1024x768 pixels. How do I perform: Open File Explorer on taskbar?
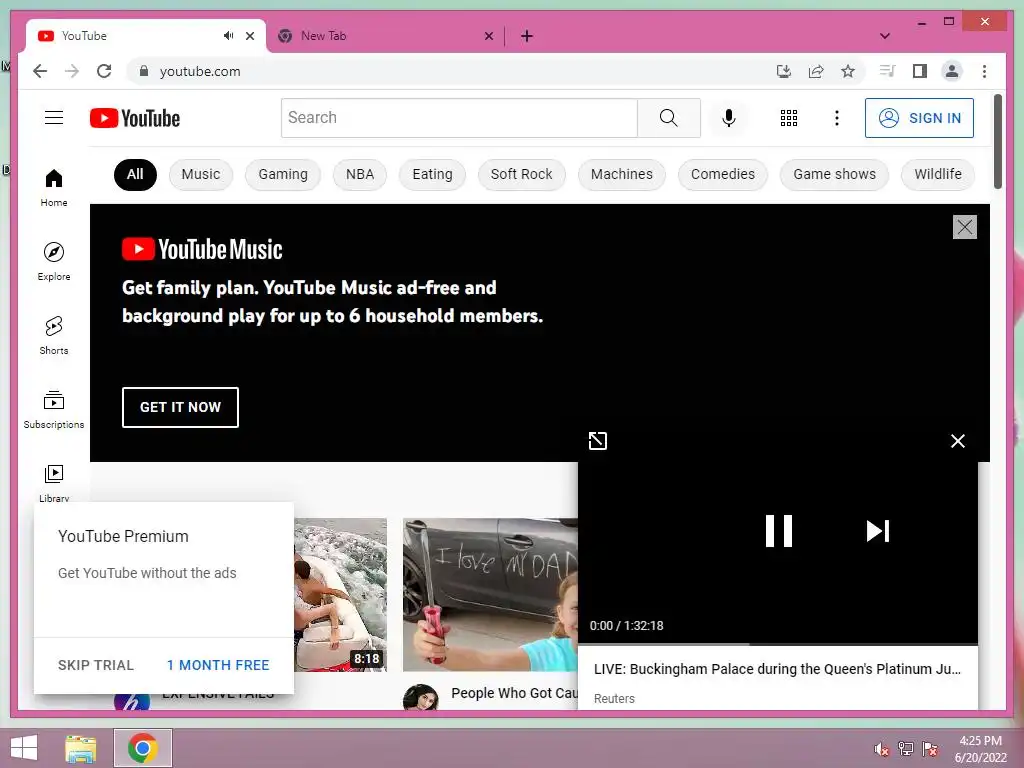pos(81,748)
